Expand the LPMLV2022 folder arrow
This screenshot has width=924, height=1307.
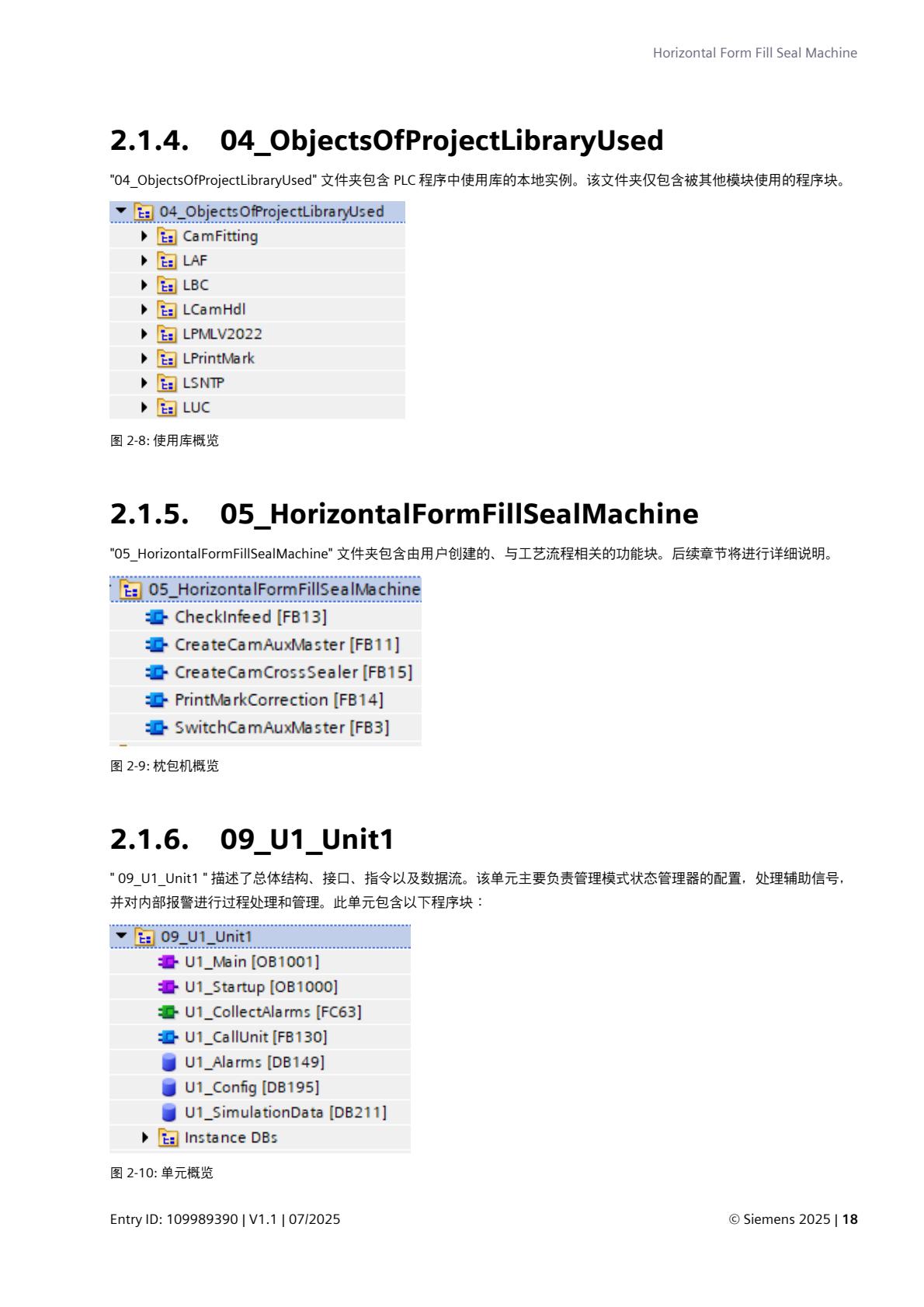tap(144, 334)
